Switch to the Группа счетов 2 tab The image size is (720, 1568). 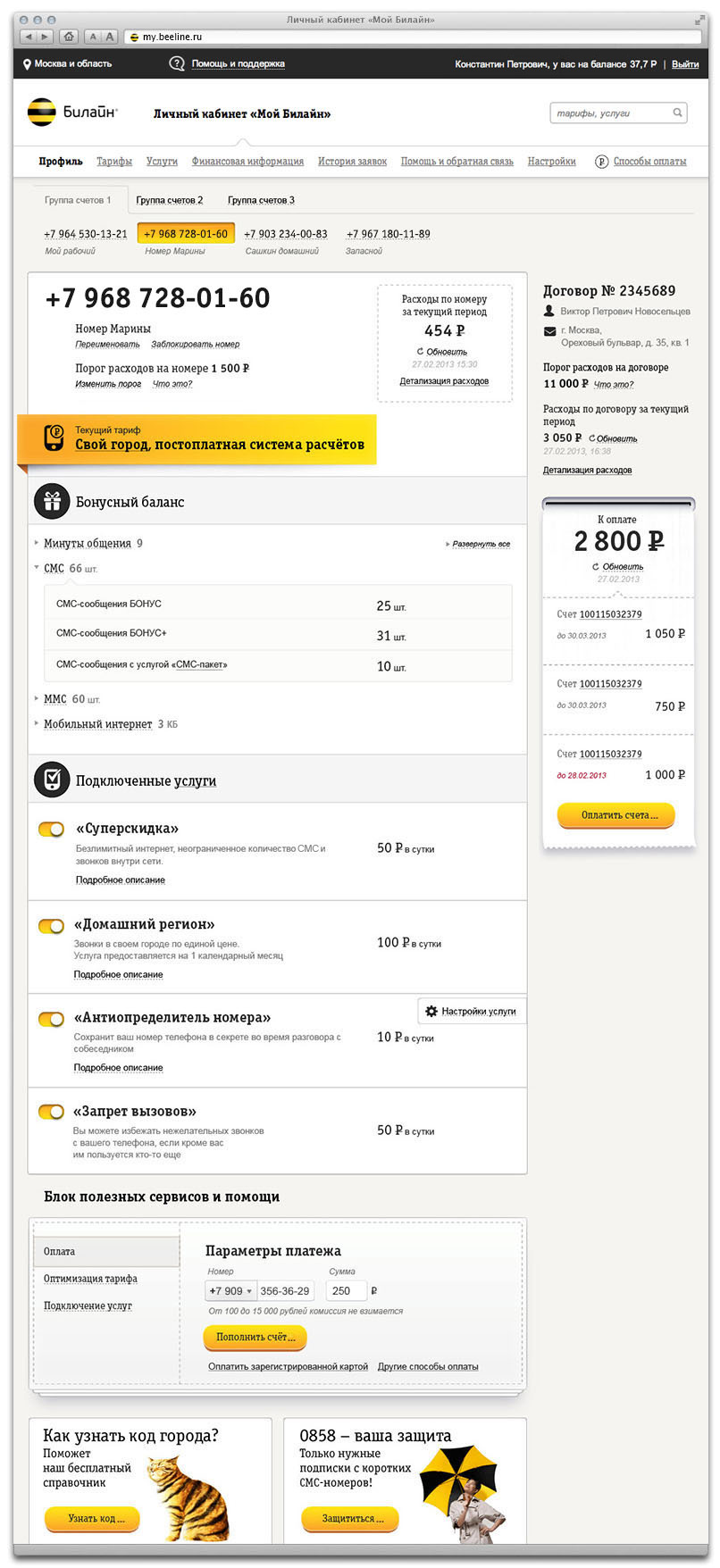click(x=170, y=200)
